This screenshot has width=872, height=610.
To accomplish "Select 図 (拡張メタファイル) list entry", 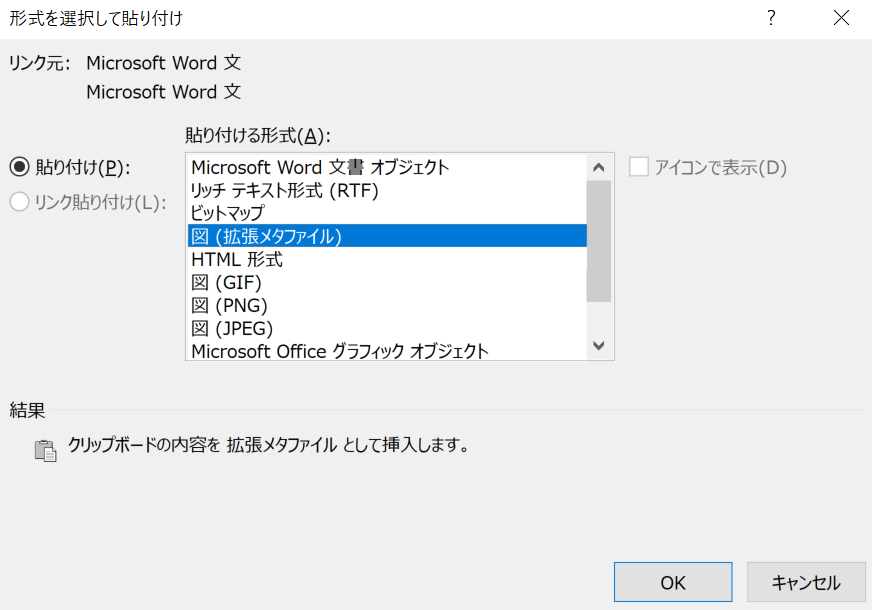I will pyautogui.click(x=387, y=236).
